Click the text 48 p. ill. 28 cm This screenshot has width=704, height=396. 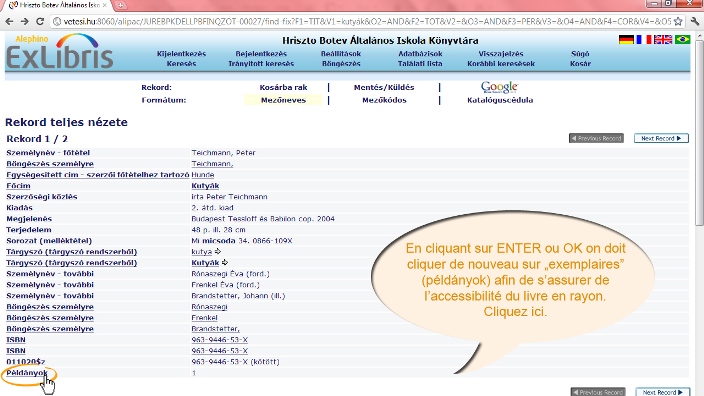pos(218,230)
